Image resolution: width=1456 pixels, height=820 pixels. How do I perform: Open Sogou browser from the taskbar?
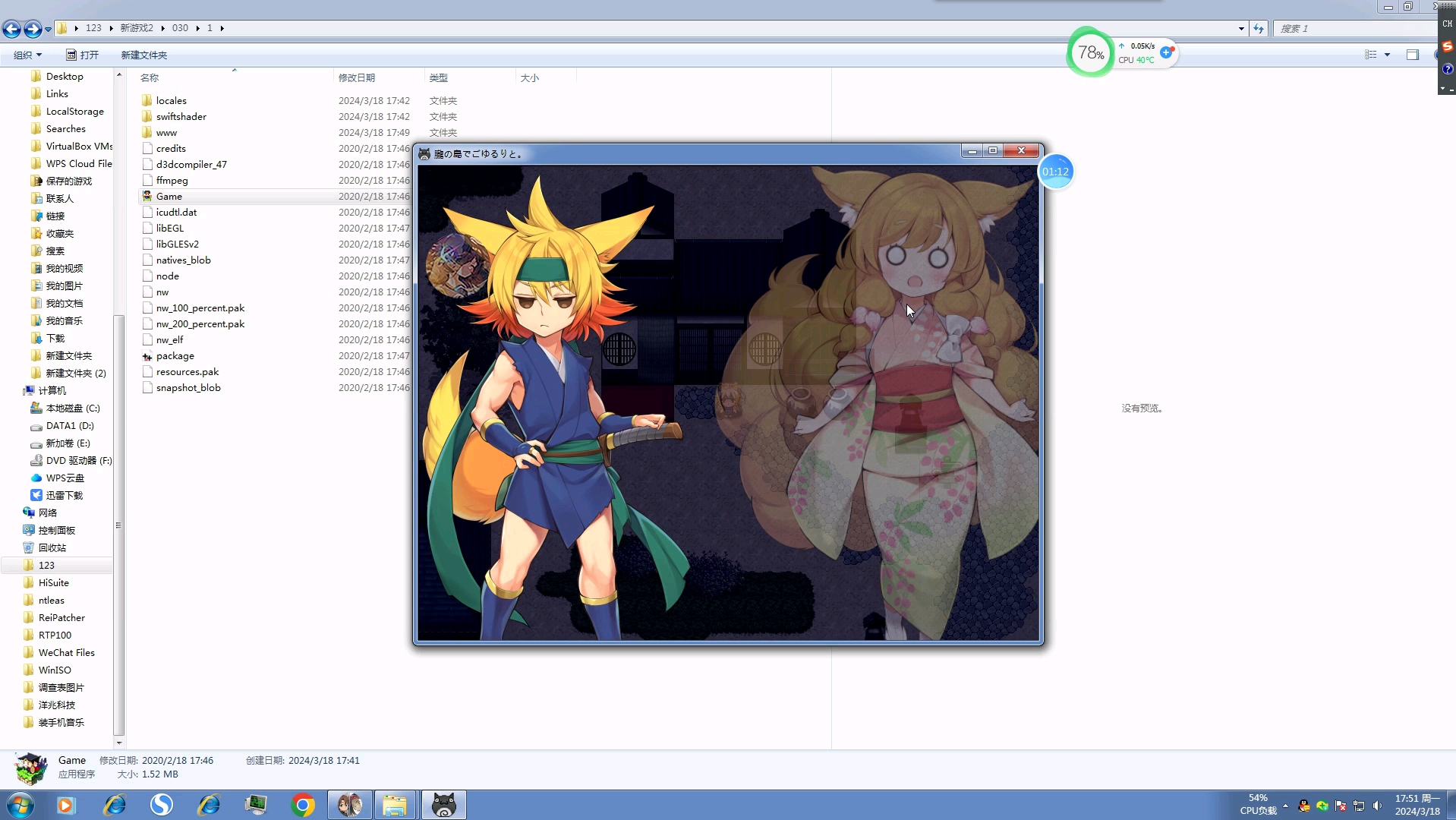coord(162,805)
